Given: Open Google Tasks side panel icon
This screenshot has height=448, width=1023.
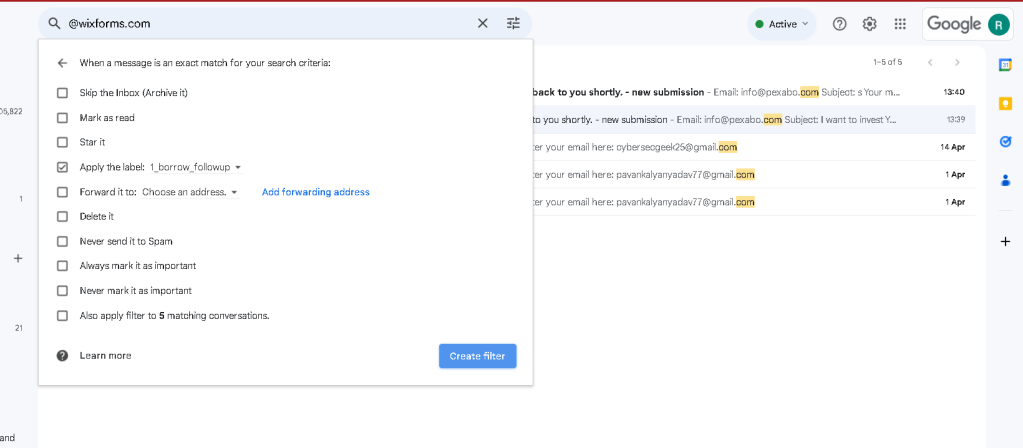Looking at the screenshot, I should pyautogui.click(x=1005, y=142).
